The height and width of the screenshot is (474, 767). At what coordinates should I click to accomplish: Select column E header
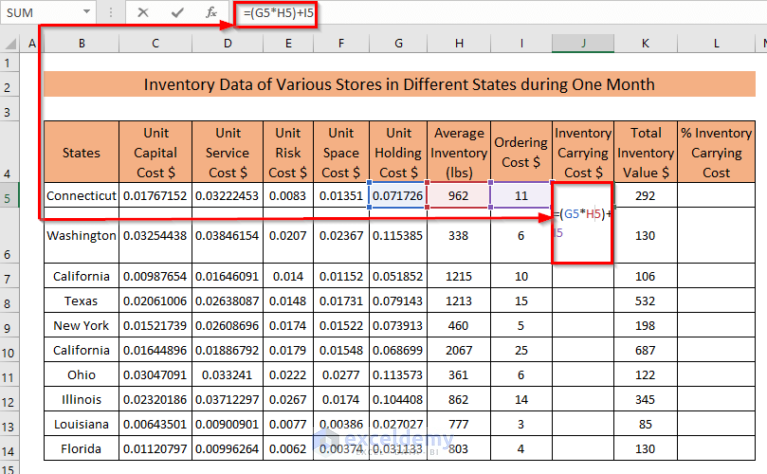click(288, 44)
